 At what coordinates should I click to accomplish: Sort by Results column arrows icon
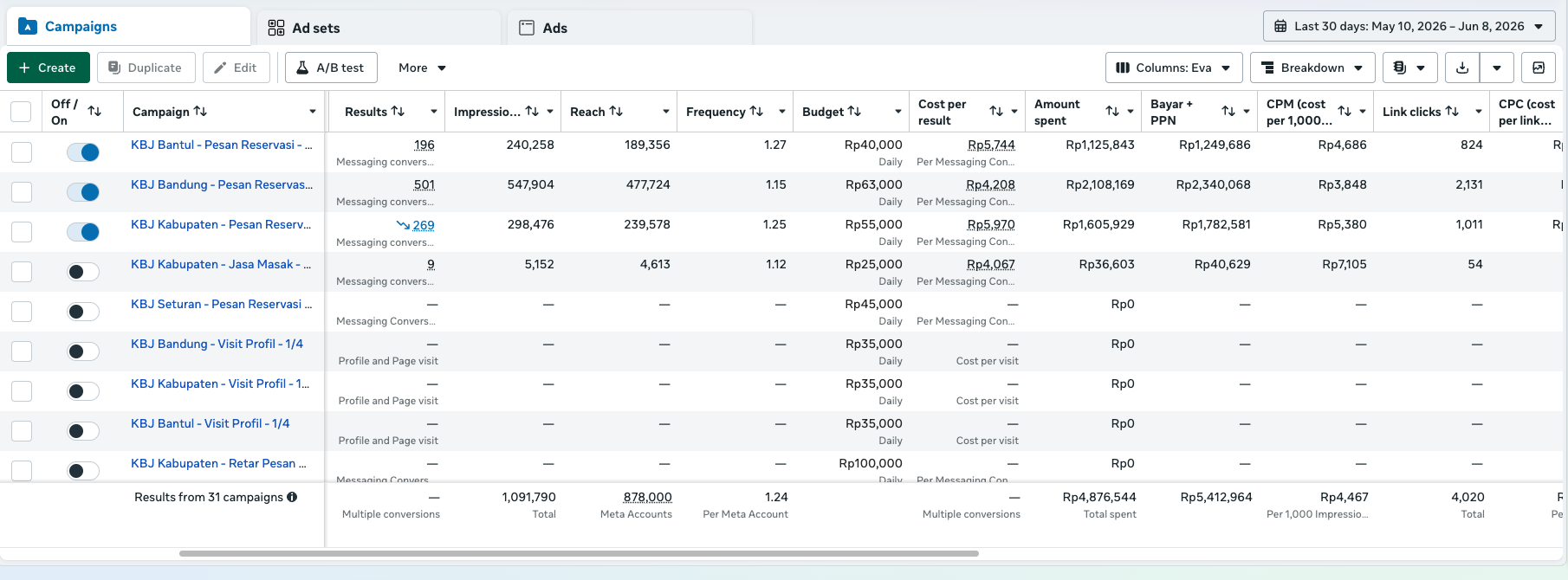(x=398, y=111)
